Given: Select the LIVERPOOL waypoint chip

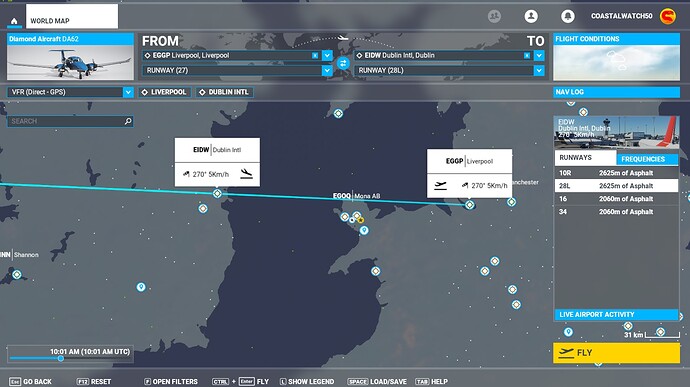Looking at the screenshot, I should (165, 92).
